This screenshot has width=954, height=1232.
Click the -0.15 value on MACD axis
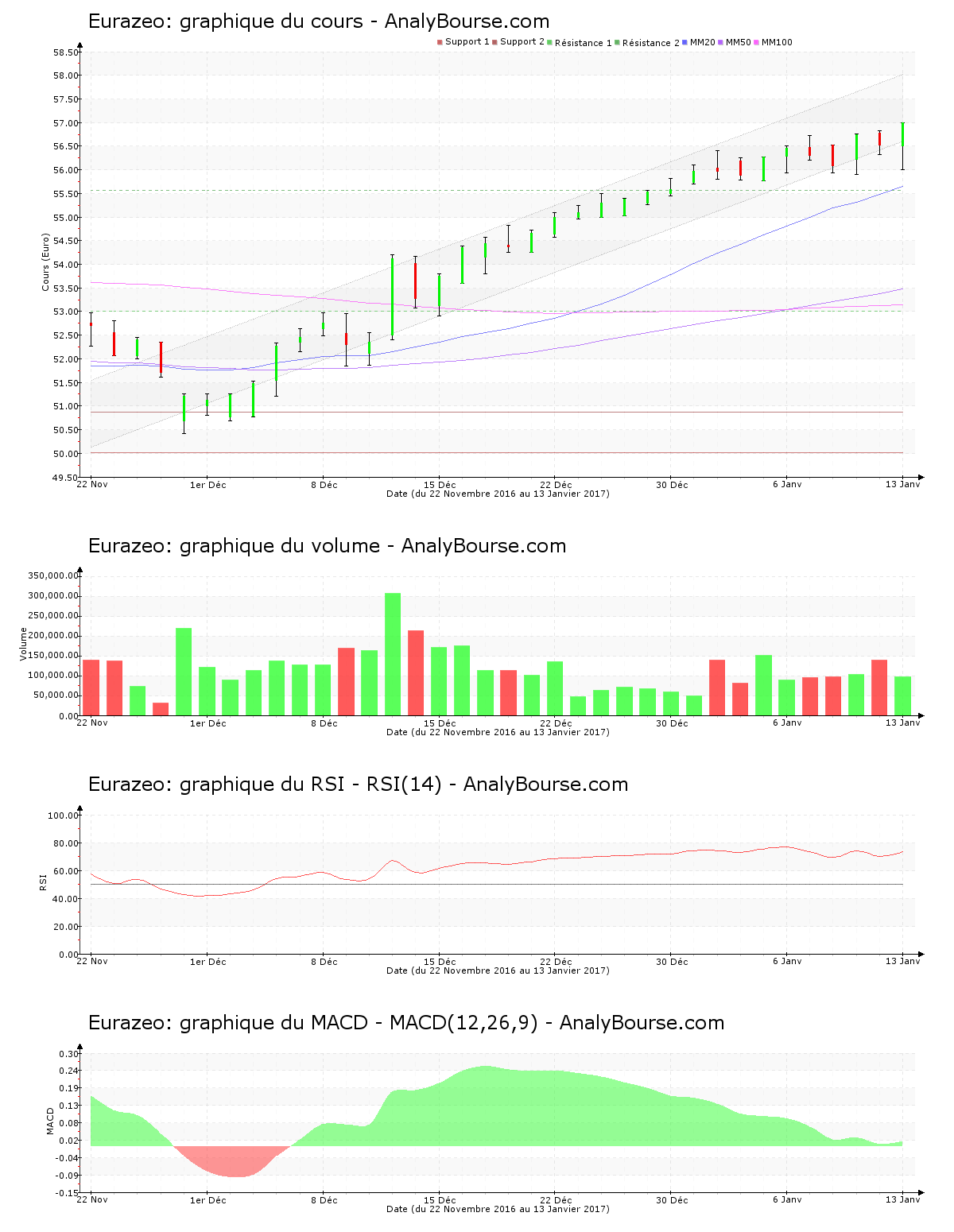point(68,1193)
